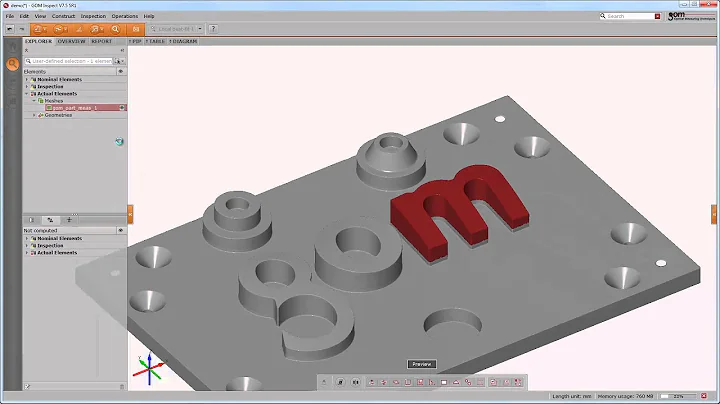Click the red button beside the Search box
The width and height of the screenshot is (720, 404).
click(657, 17)
